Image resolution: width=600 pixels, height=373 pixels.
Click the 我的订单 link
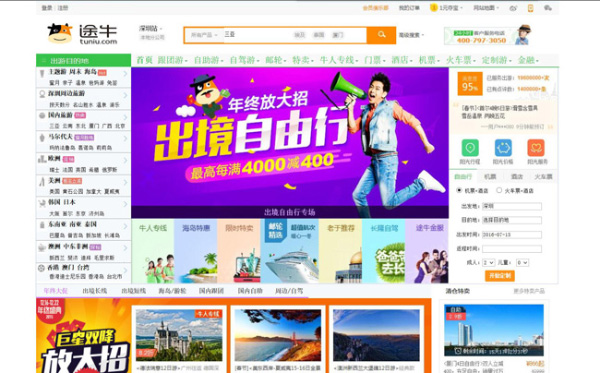tap(409, 8)
